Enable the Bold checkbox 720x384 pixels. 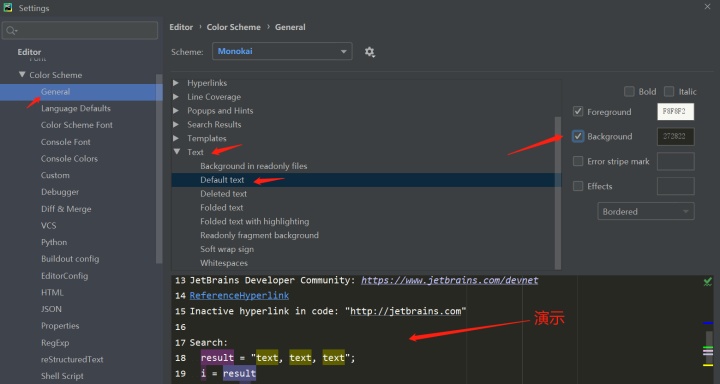(x=629, y=91)
